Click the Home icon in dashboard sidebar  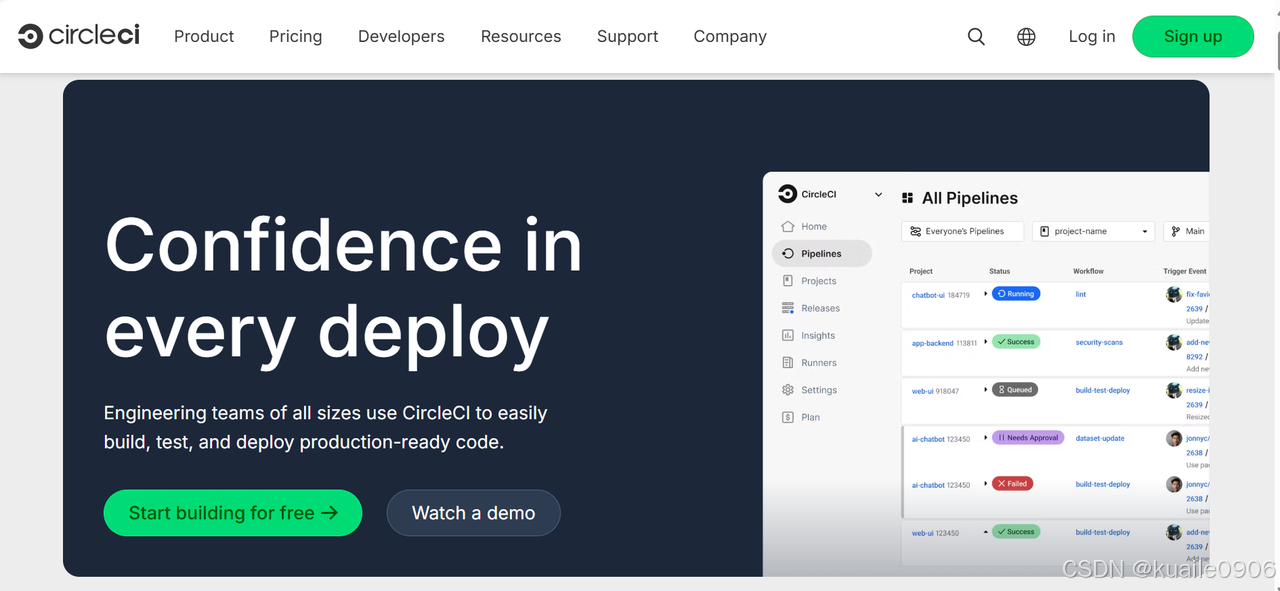click(x=788, y=227)
